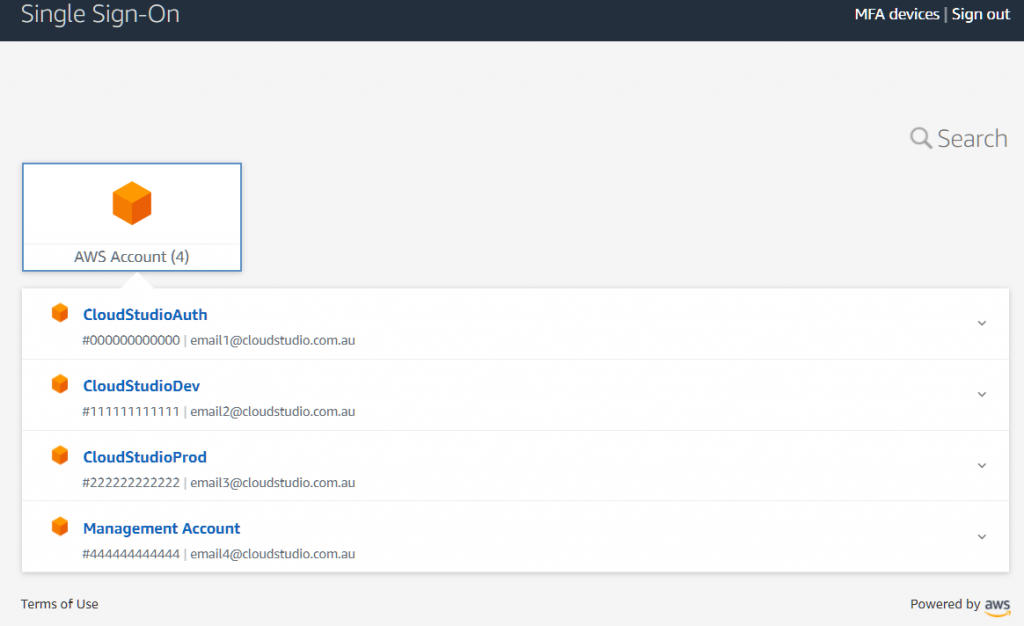Click email1@cloudstudio.com.au text
This screenshot has height=626, width=1024.
point(272,340)
